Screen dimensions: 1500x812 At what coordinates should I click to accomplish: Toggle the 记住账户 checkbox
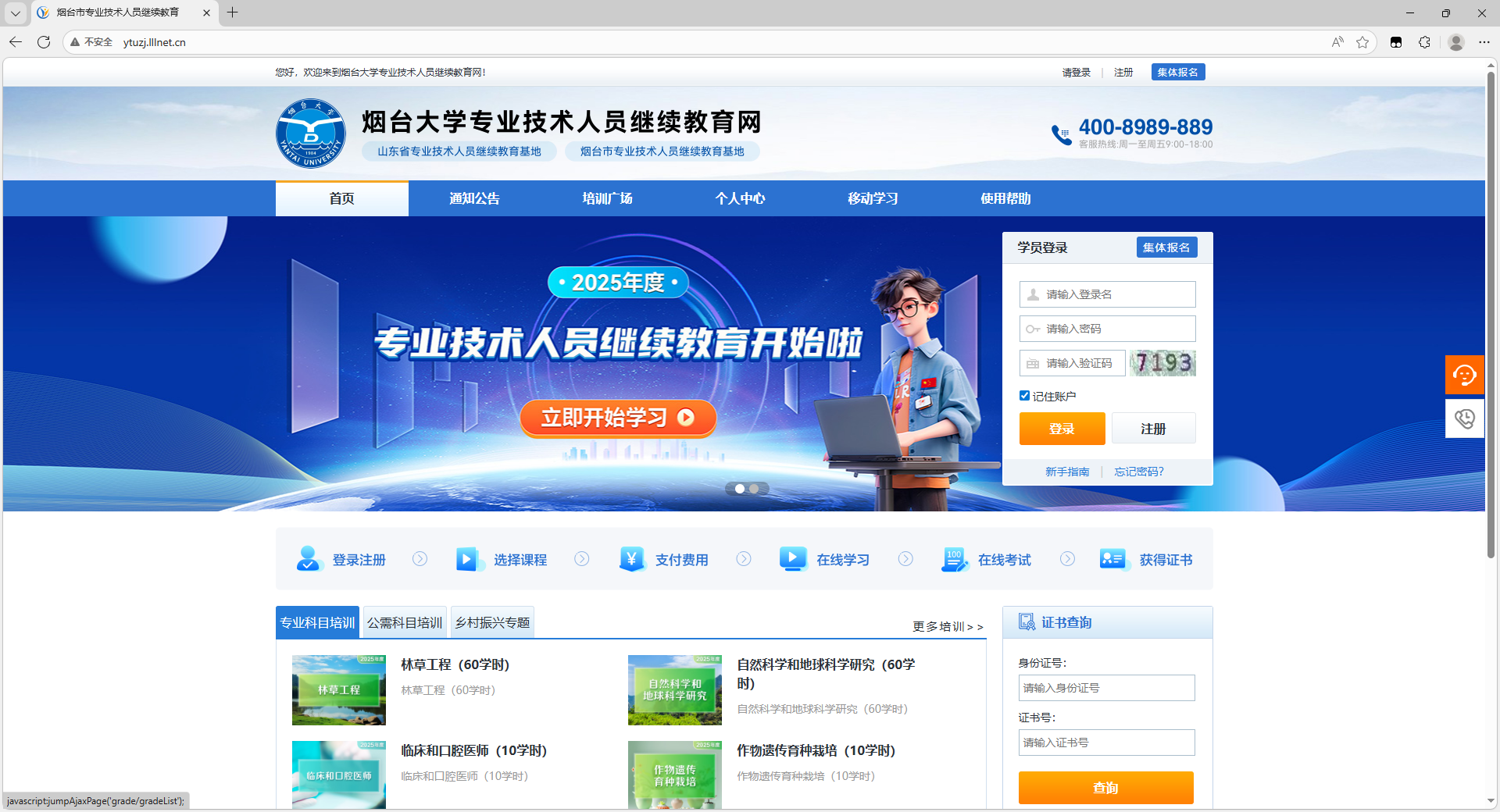tap(1024, 396)
